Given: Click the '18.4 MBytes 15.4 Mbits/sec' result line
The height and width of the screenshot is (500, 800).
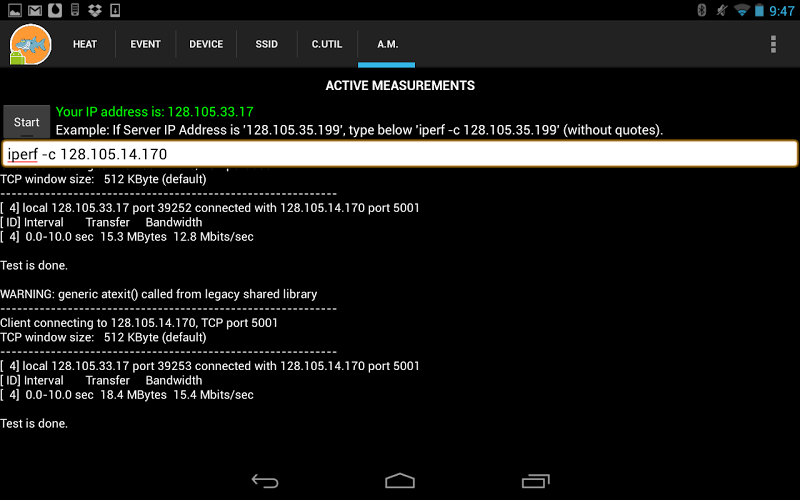Looking at the screenshot, I should click(x=127, y=395).
